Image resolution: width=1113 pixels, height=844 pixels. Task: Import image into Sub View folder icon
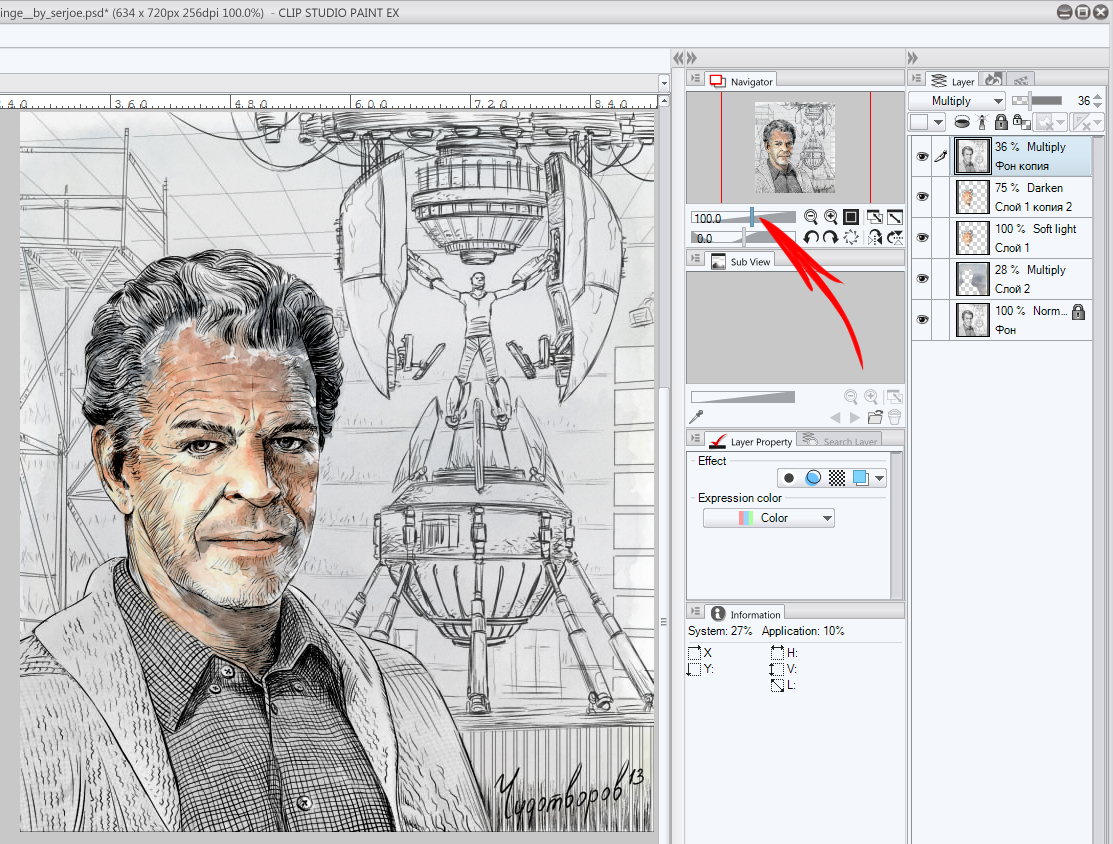tap(875, 417)
